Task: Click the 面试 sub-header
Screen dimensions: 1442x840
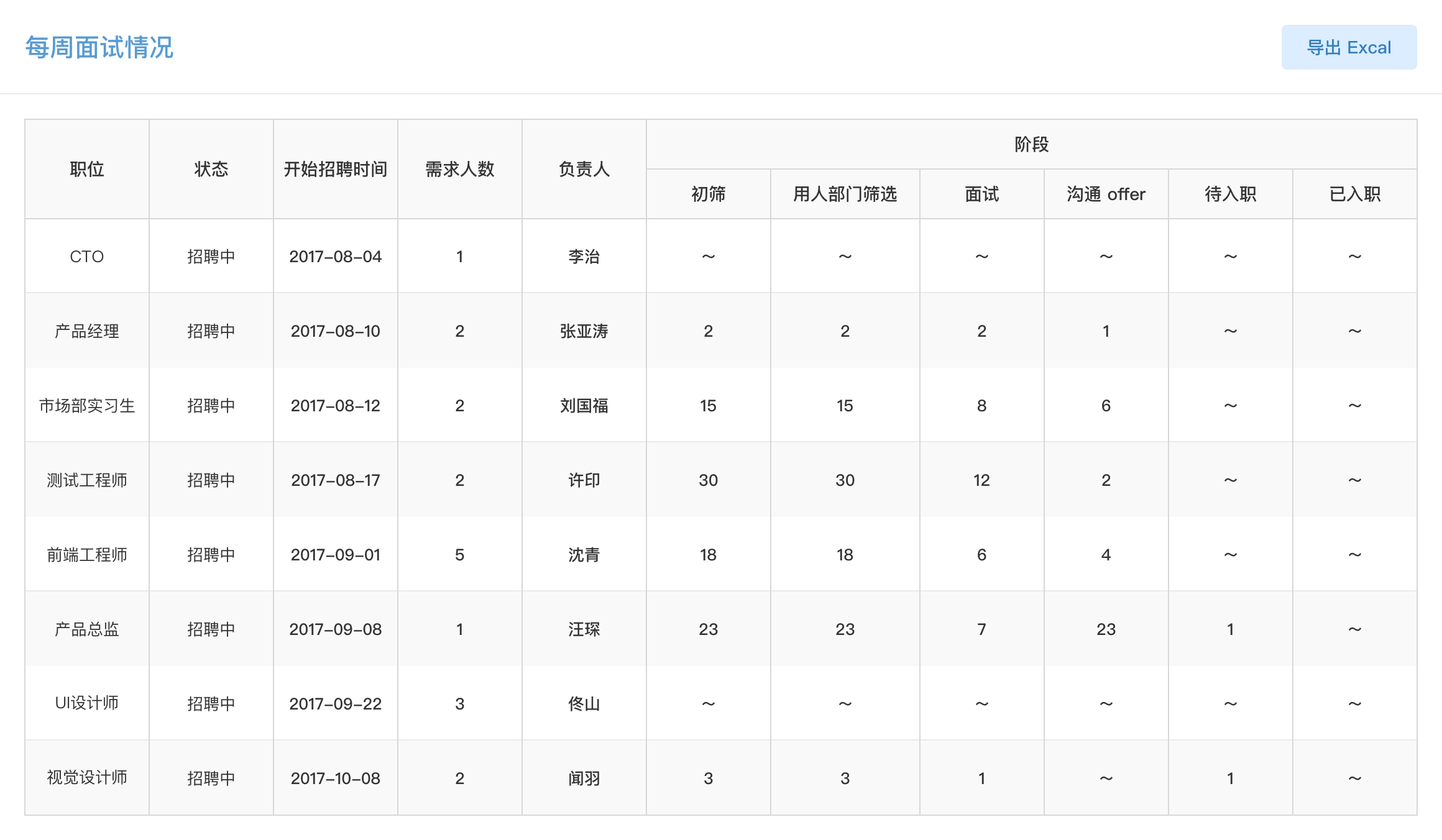Action: [982, 194]
